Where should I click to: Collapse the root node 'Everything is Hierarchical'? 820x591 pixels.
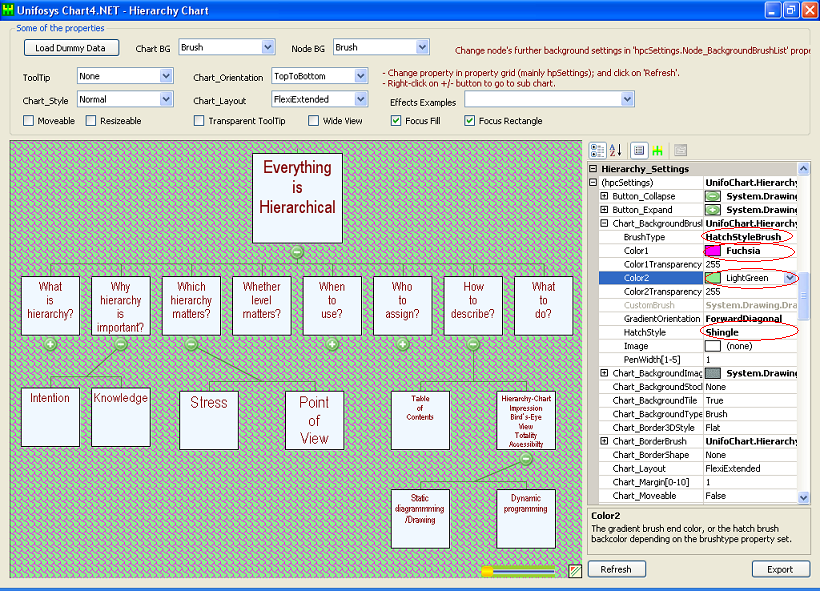[297, 252]
